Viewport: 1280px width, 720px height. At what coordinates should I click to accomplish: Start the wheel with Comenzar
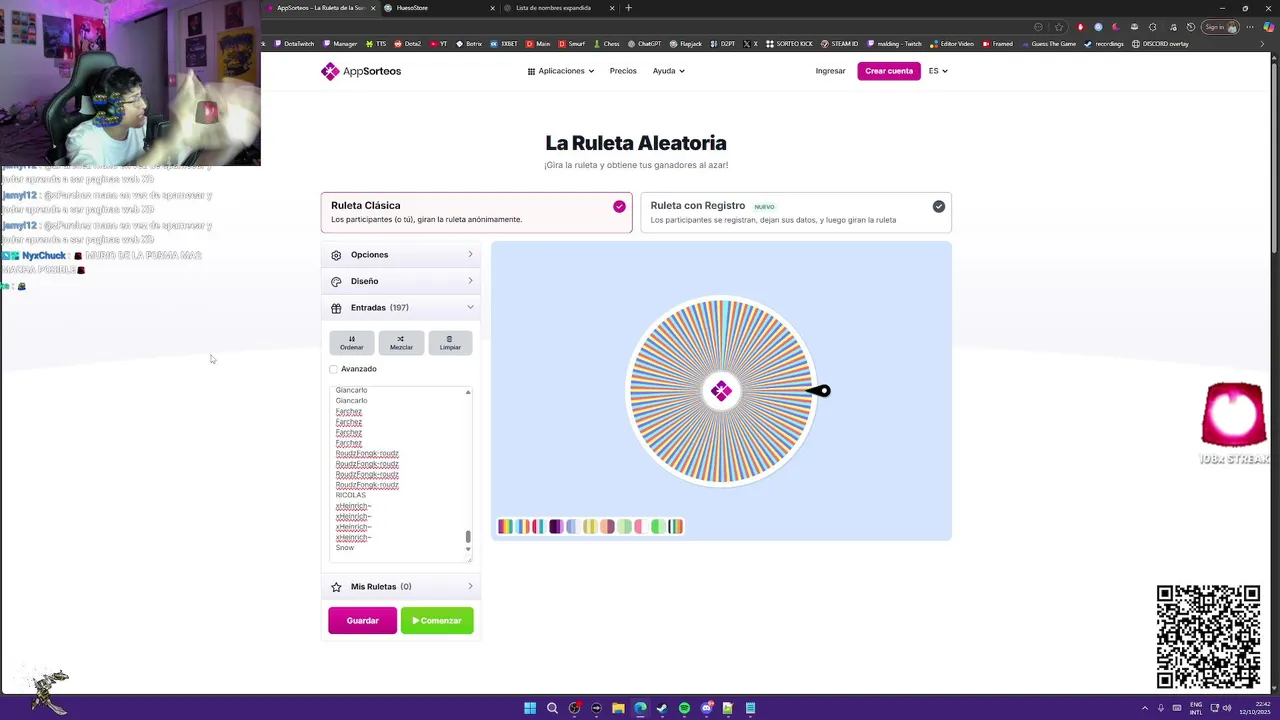coord(437,621)
